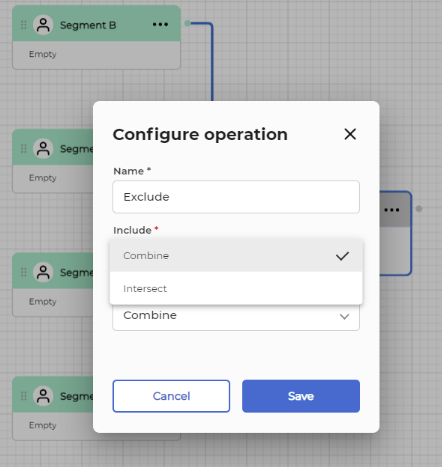Cancel the operation configuration
442x467 pixels.
point(171,396)
